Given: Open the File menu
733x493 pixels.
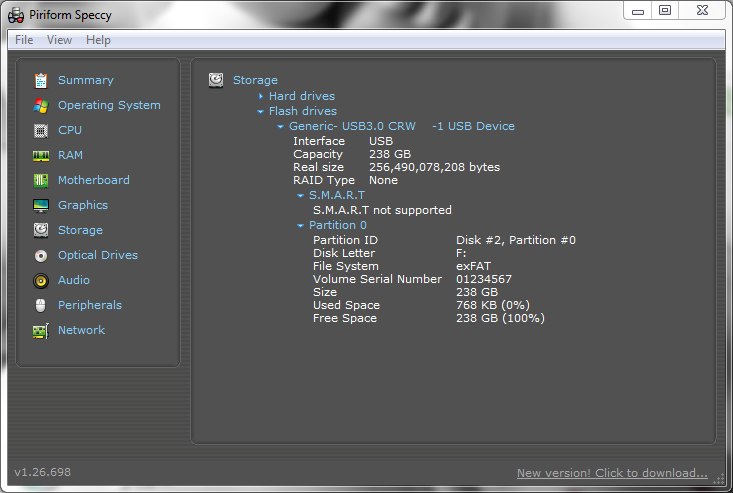Looking at the screenshot, I should pyautogui.click(x=24, y=40).
